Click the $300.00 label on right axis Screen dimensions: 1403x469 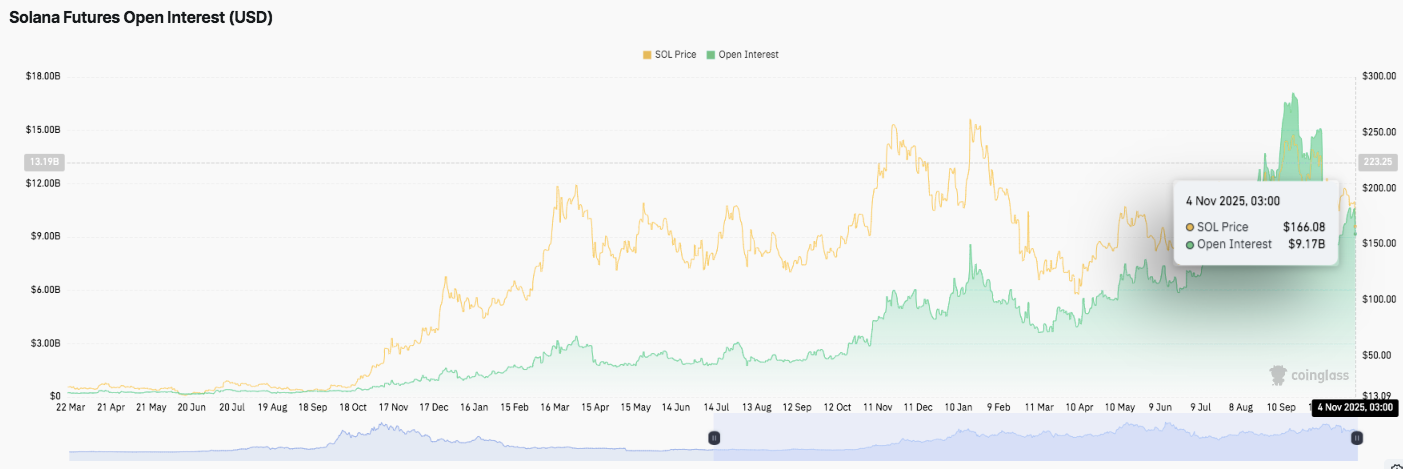pos(1379,76)
